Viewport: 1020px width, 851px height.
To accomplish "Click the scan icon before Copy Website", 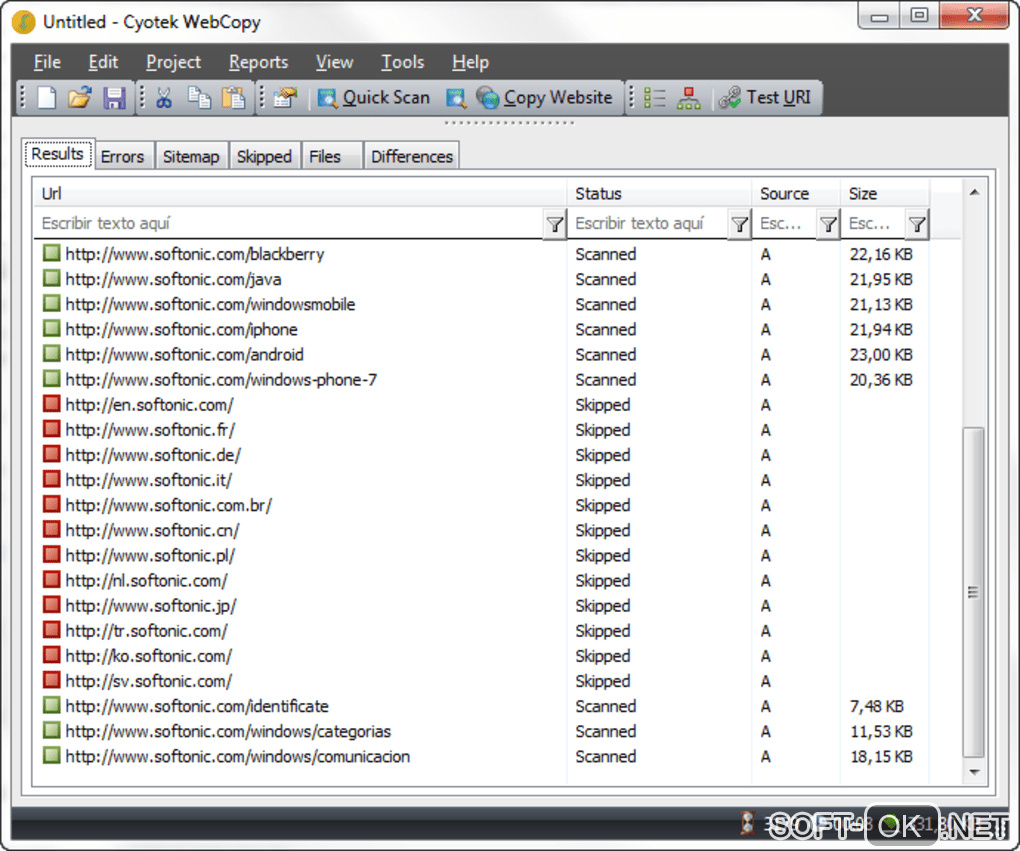I will point(456,98).
